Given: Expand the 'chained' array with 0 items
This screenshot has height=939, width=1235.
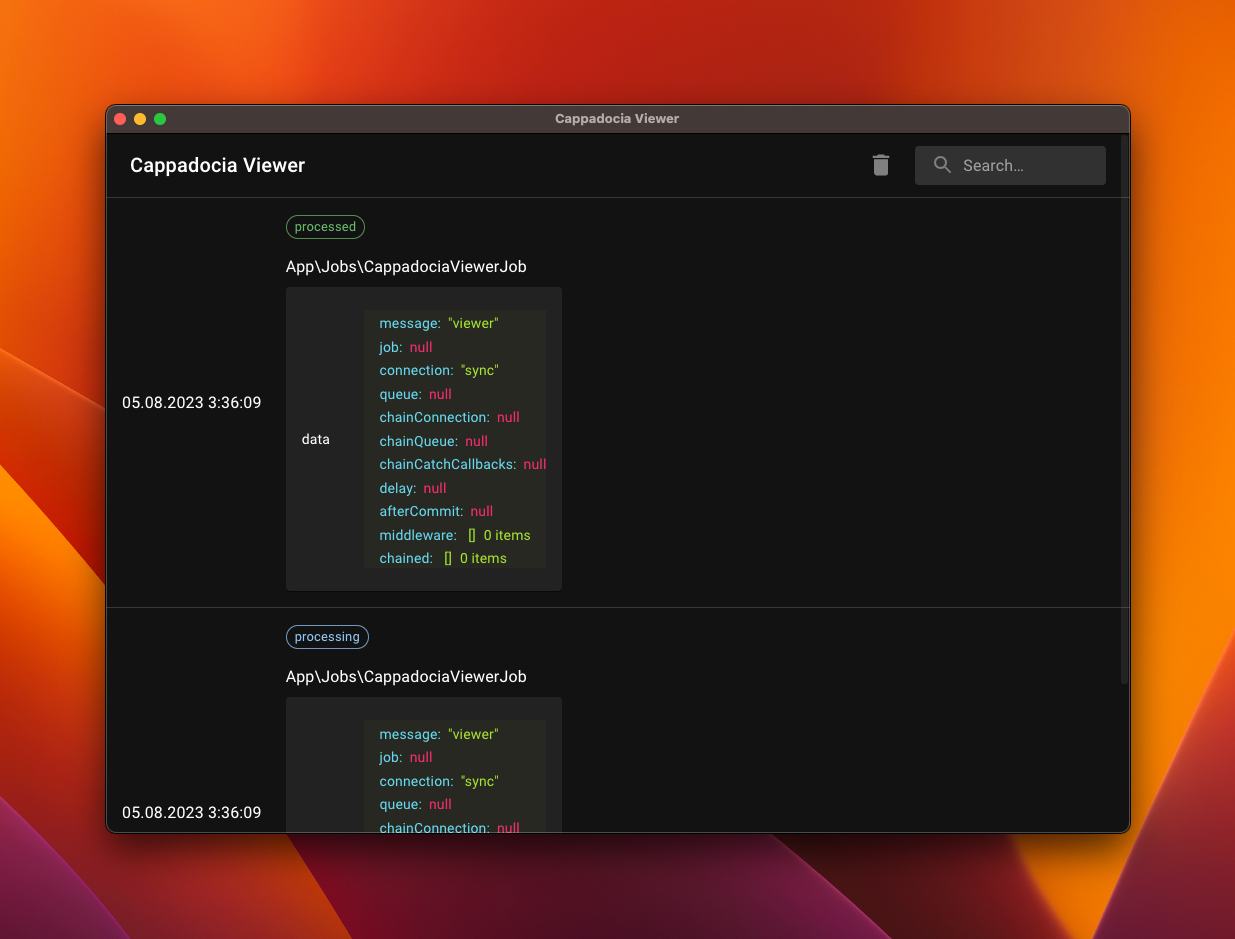Looking at the screenshot, I should click(443, 559).
